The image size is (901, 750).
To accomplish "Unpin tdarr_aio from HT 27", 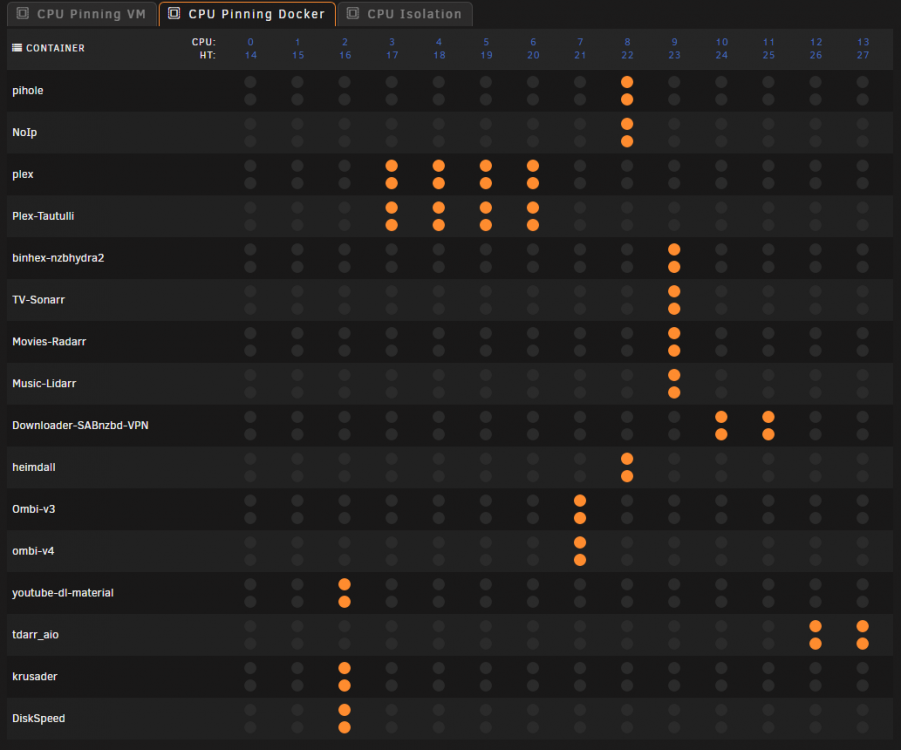I will 863,644.
